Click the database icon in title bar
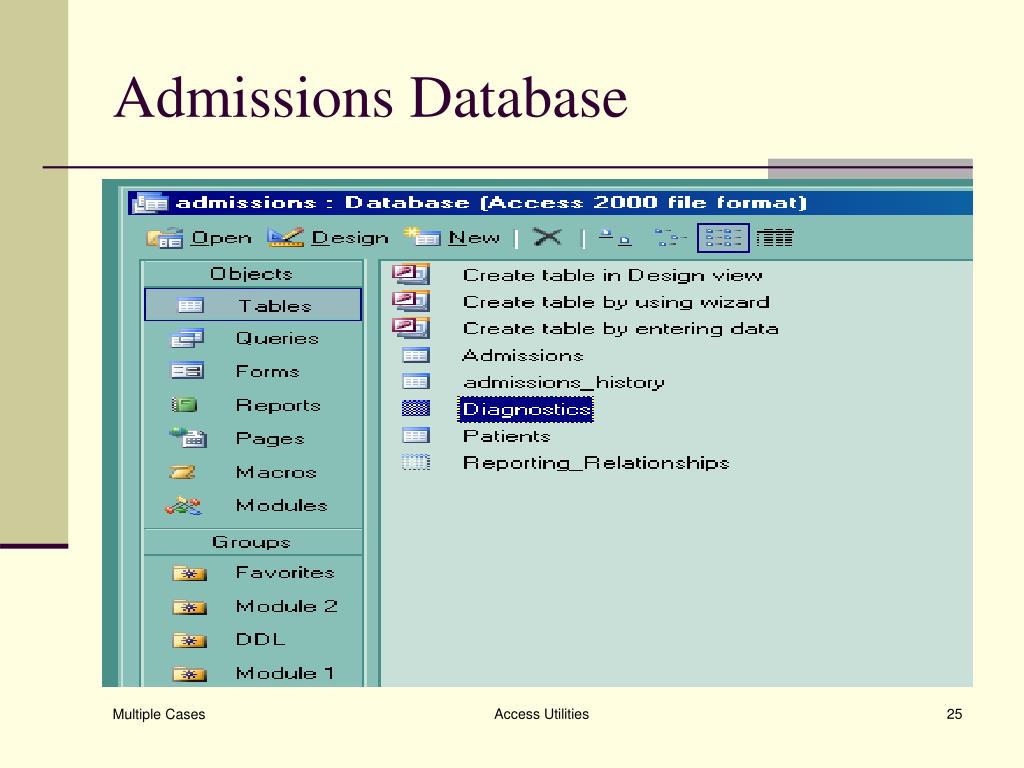 point(150,203)
